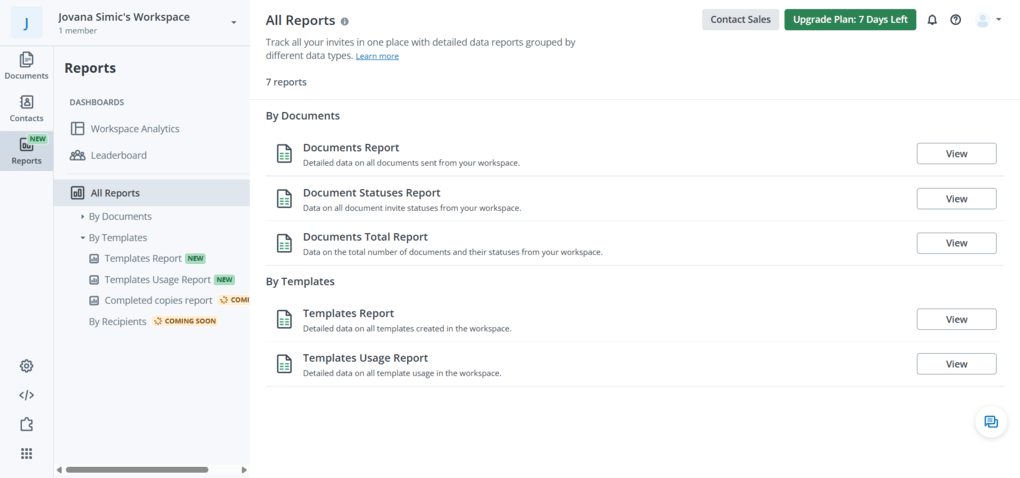Open workspace settings gear icon
This screenshot has width=1020, height=478.
coord(26,366)
